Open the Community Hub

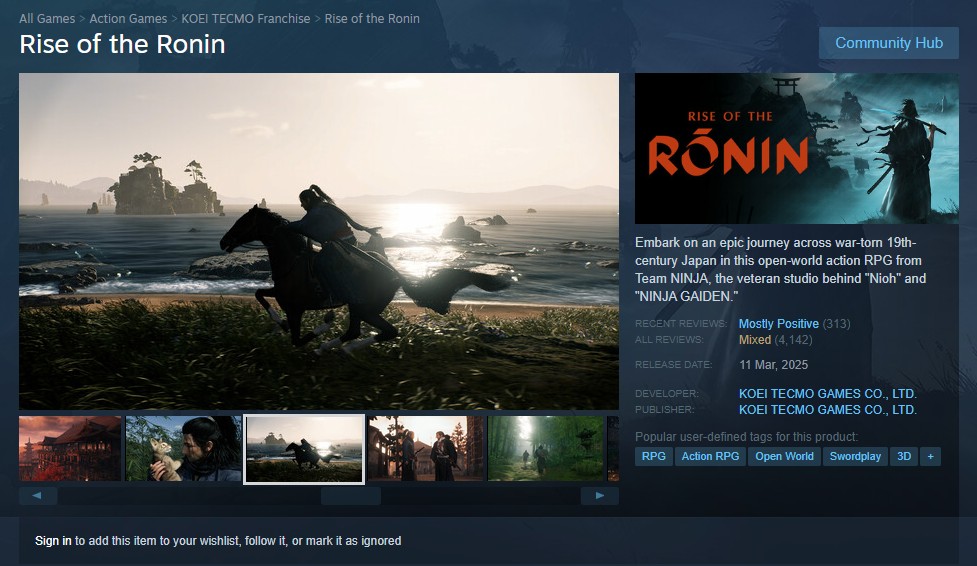[x=889, y=43]
